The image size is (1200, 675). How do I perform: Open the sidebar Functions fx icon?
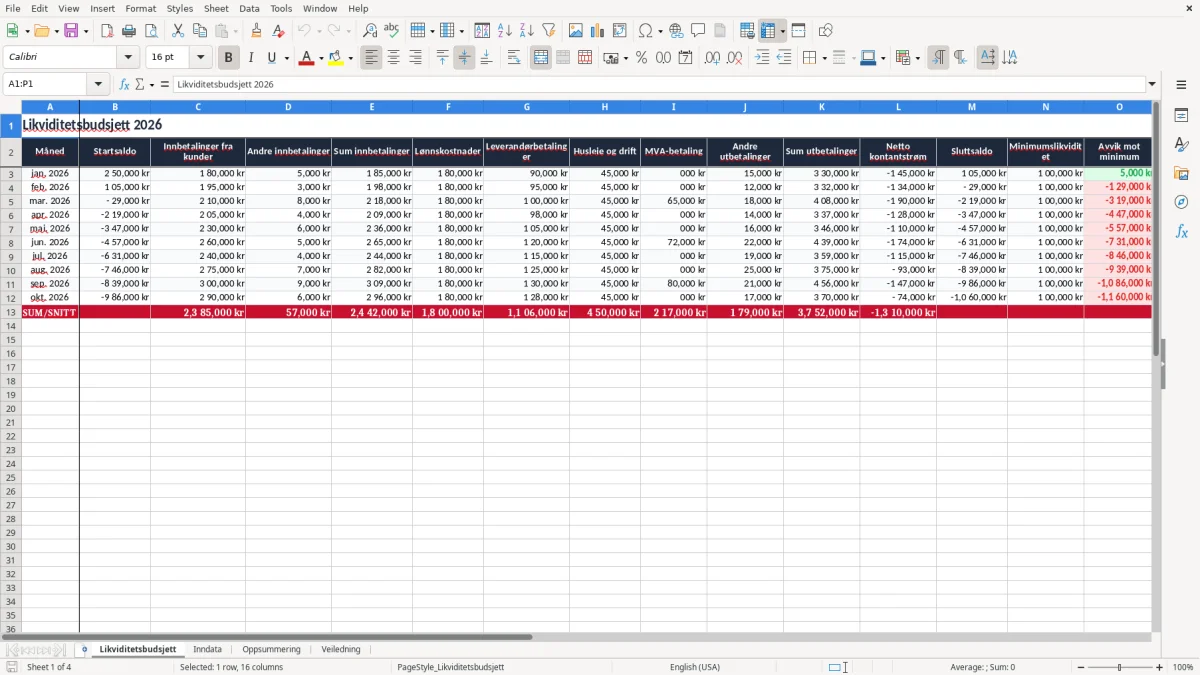[1181, 231]
